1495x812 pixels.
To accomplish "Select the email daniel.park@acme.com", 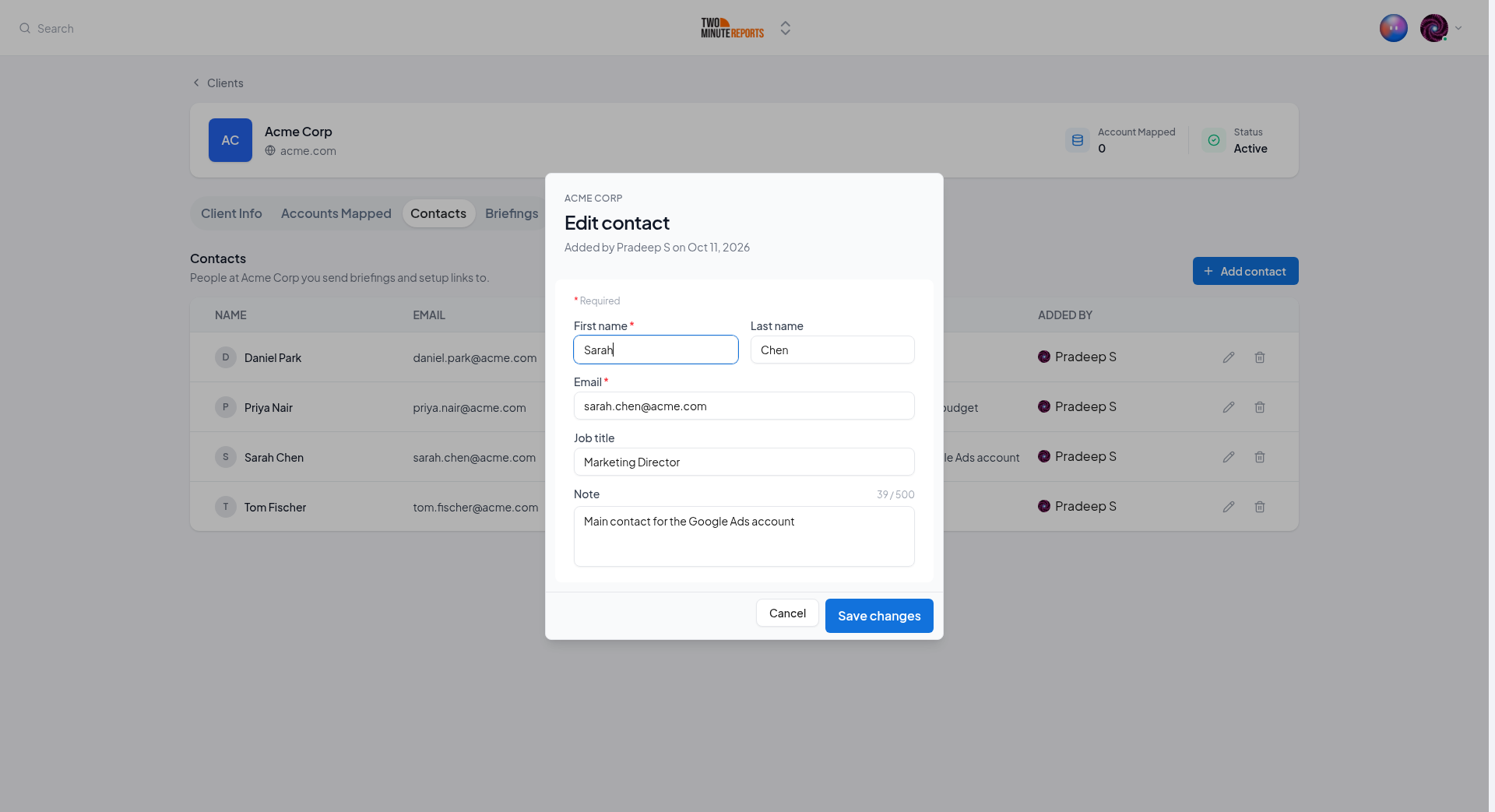I will point(475,358).
